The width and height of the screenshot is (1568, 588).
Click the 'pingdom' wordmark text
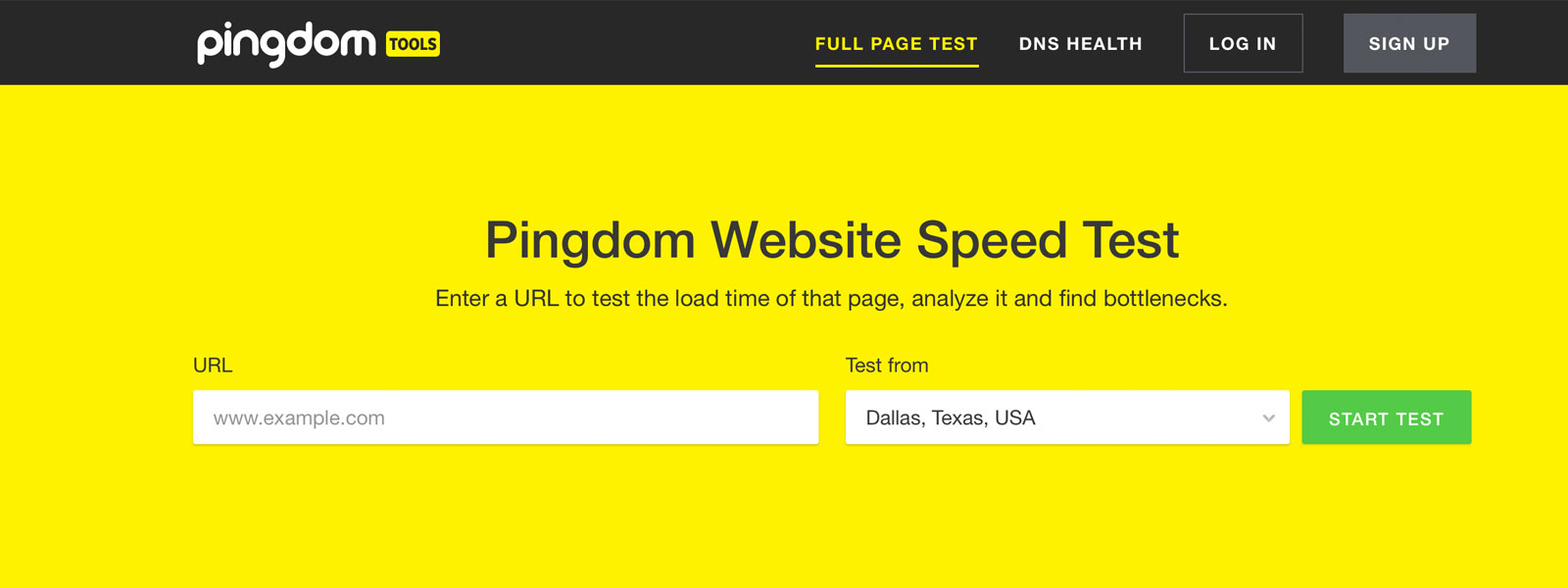(286, 44)
